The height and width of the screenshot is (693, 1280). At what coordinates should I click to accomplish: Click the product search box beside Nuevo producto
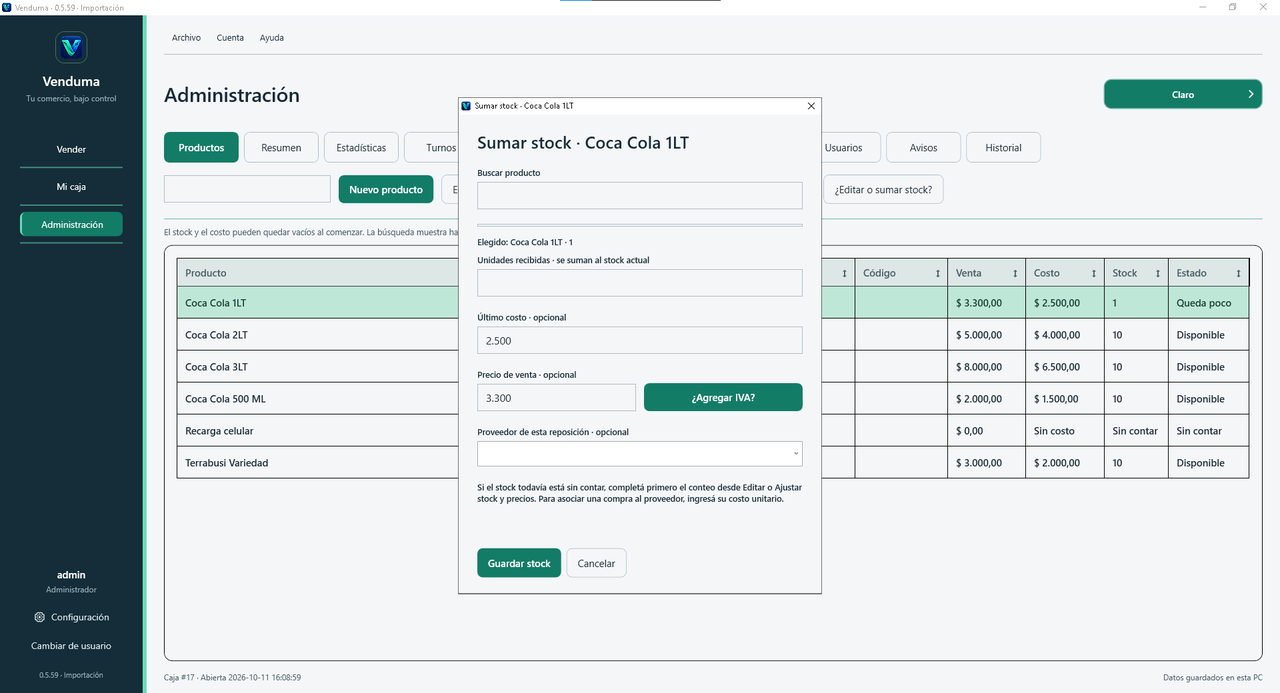(247, 189)
